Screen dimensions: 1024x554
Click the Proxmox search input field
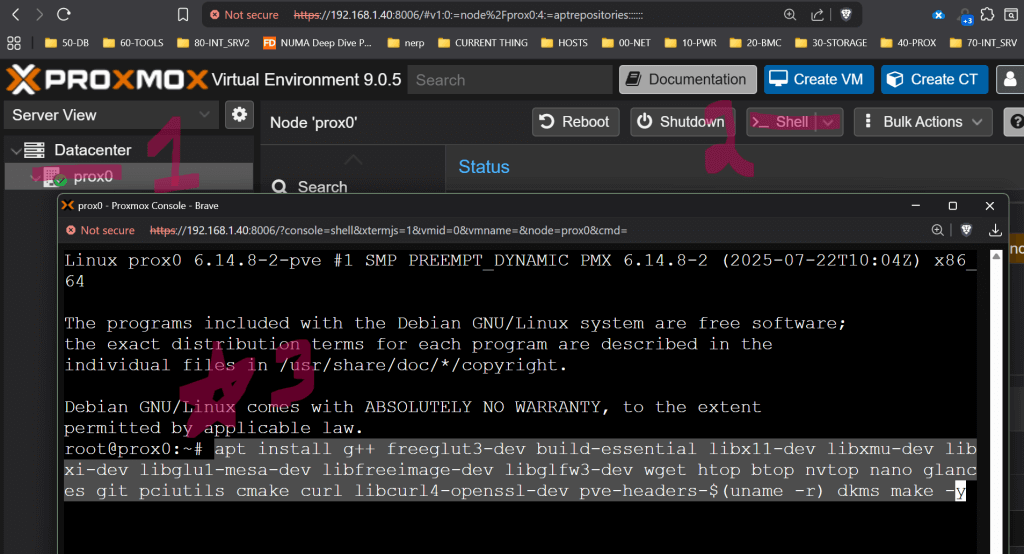510,80
